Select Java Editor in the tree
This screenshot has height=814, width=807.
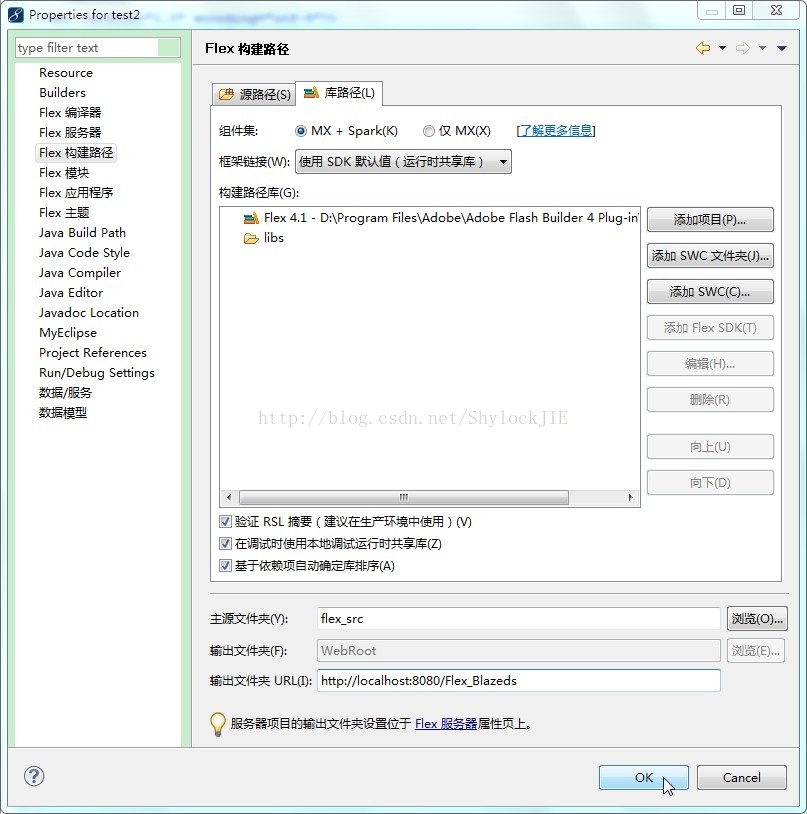coord(71,293)
